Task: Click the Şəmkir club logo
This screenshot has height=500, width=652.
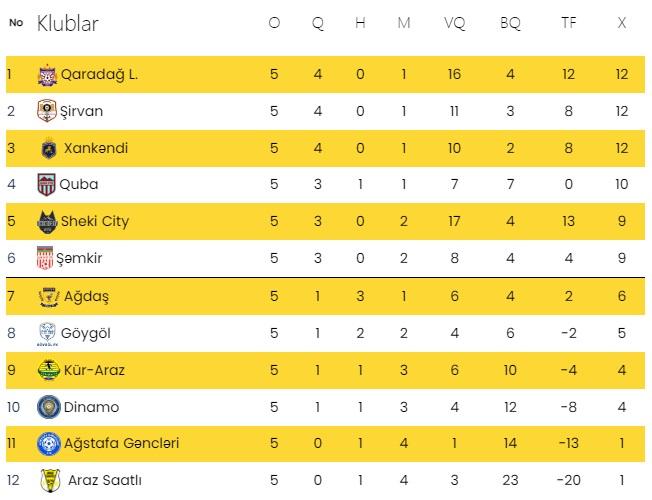Action: (44, 258)
